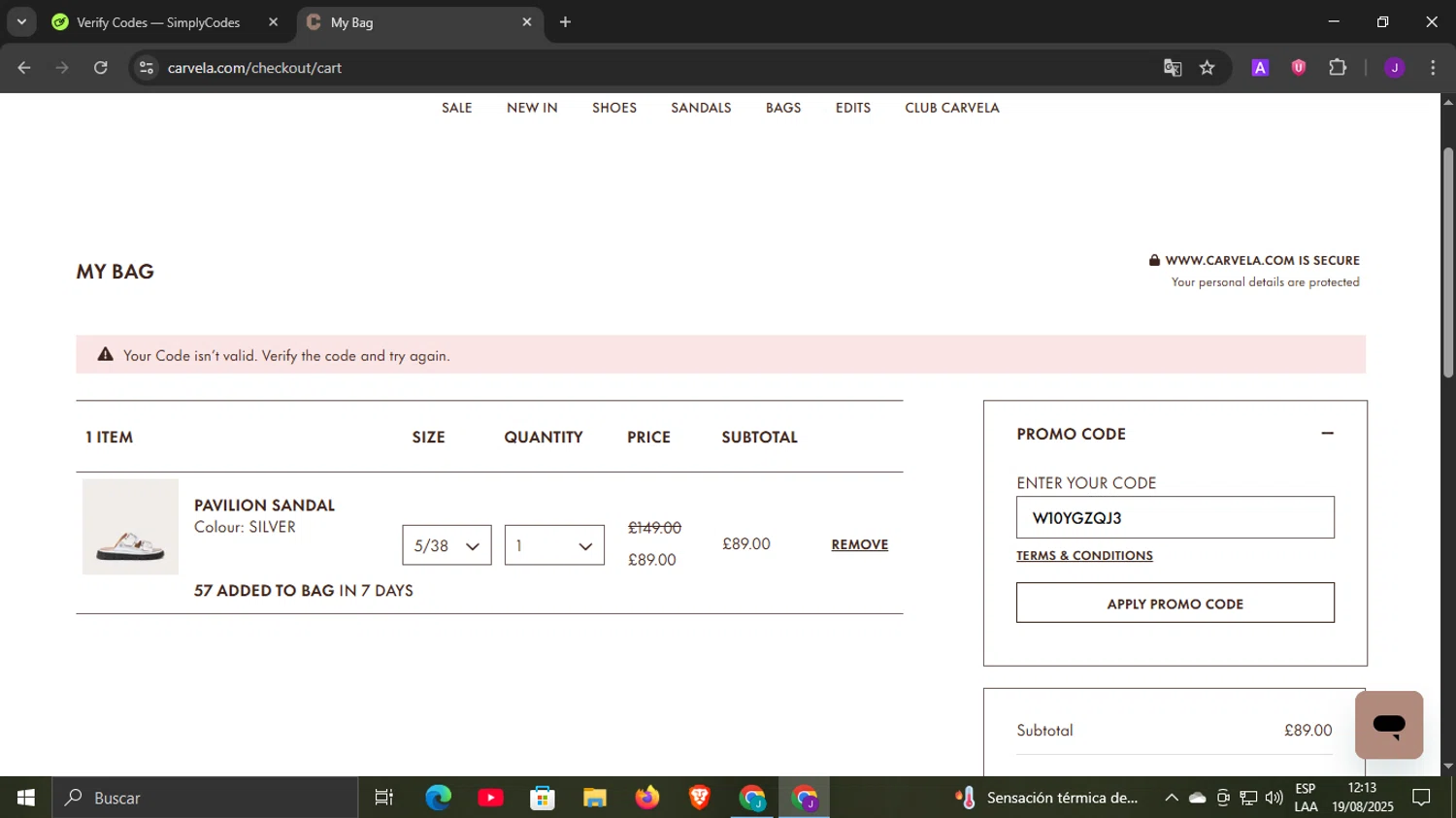Click the Subtotal £89.00 amount in summary
This screenshot has height=818, width=1456.
click(x=1307, y=731)
